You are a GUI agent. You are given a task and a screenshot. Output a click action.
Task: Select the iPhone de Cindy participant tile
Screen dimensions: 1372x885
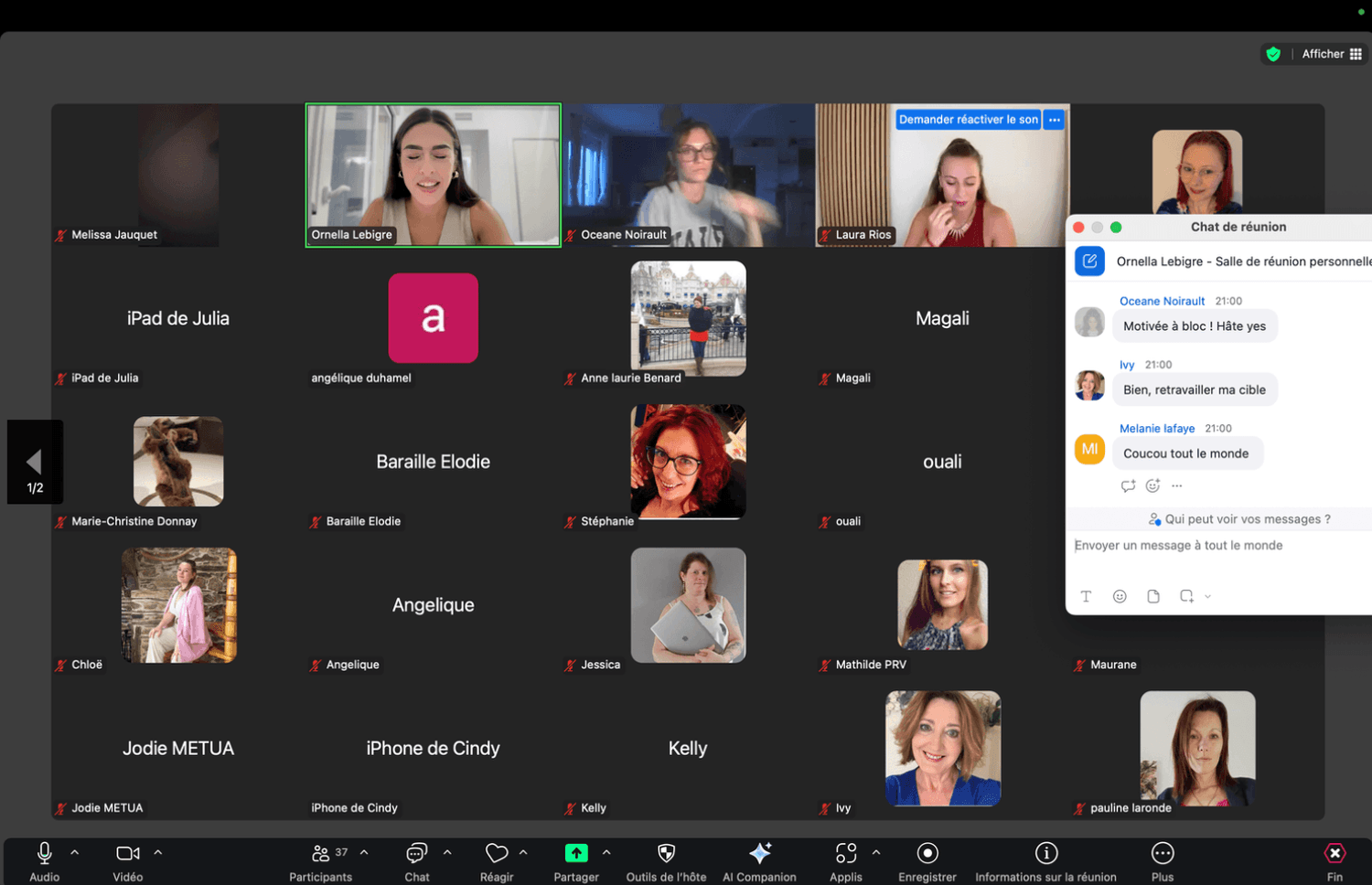click(x=434, y=748)
